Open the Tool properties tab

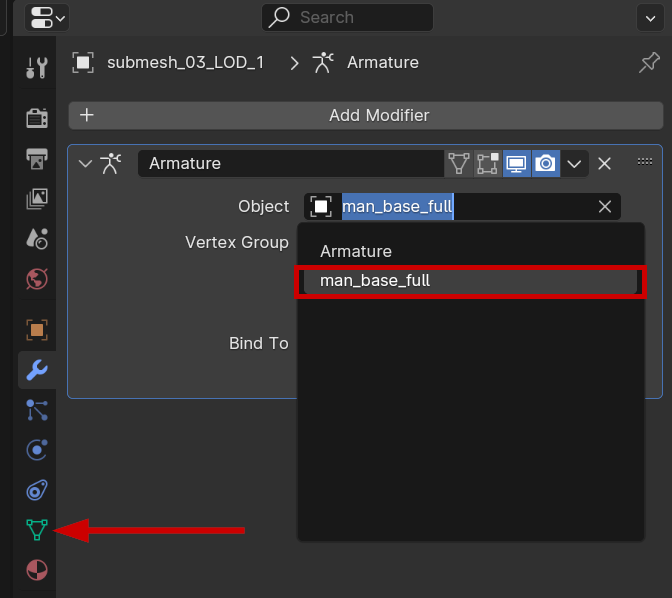coord(37,68)
